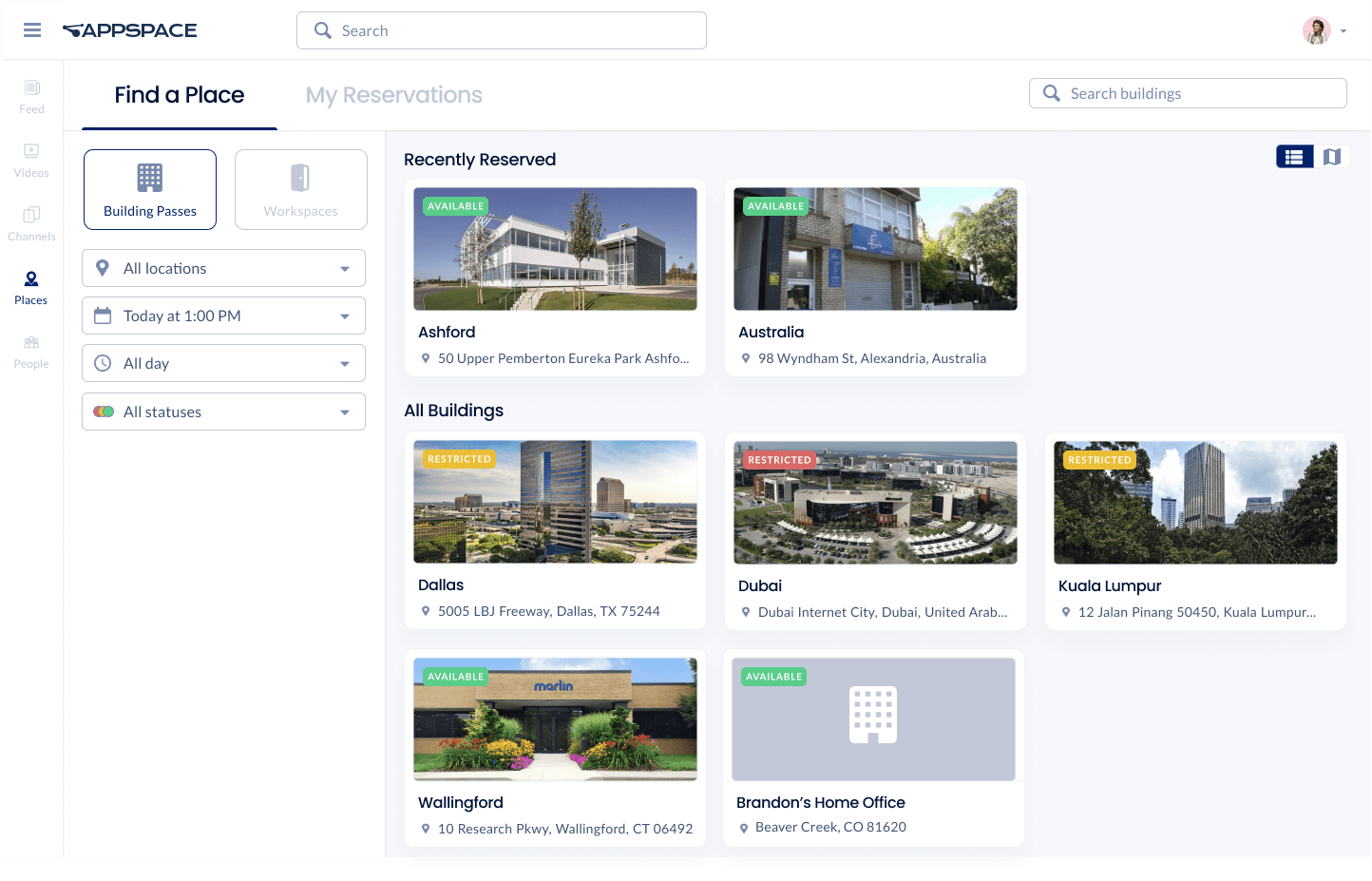Switch to the My Reservations tab
Image resolution: width=1372 pixels, height=881 pixels.
pos(393,95)
